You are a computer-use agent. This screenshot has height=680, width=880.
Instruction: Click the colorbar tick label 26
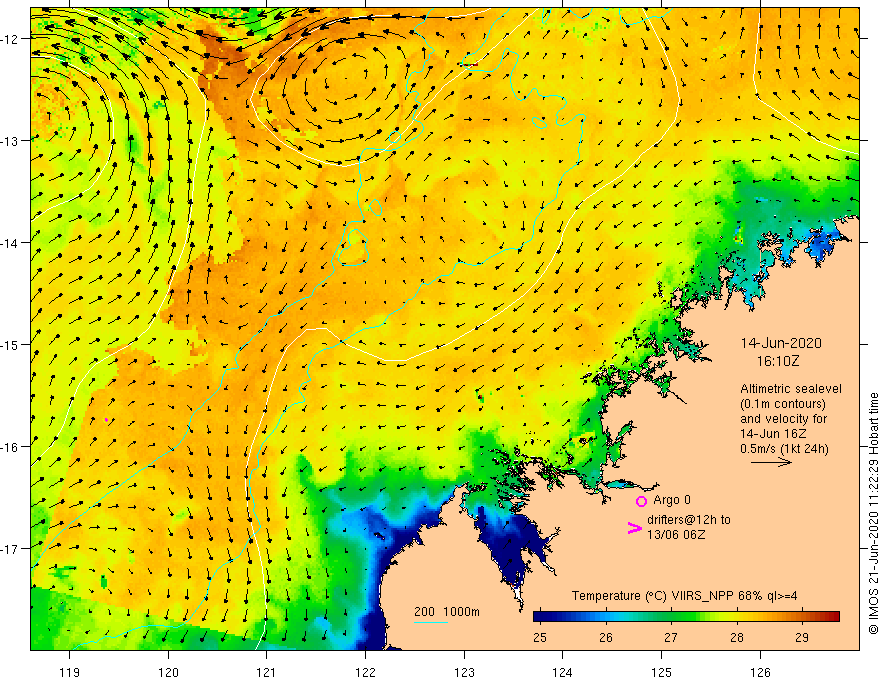pos(606,637)
